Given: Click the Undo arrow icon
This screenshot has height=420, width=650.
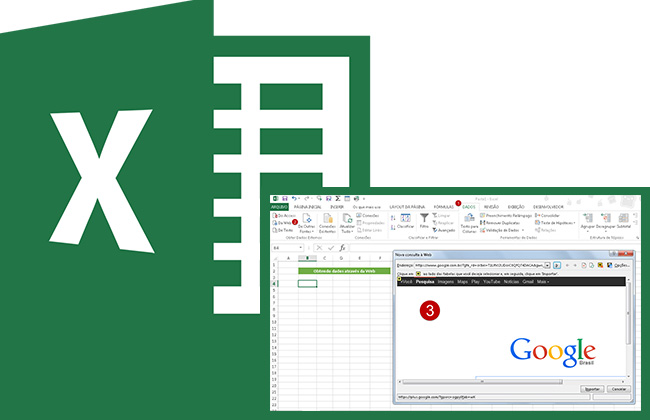Looking at the screenshot, I should 294,199.
